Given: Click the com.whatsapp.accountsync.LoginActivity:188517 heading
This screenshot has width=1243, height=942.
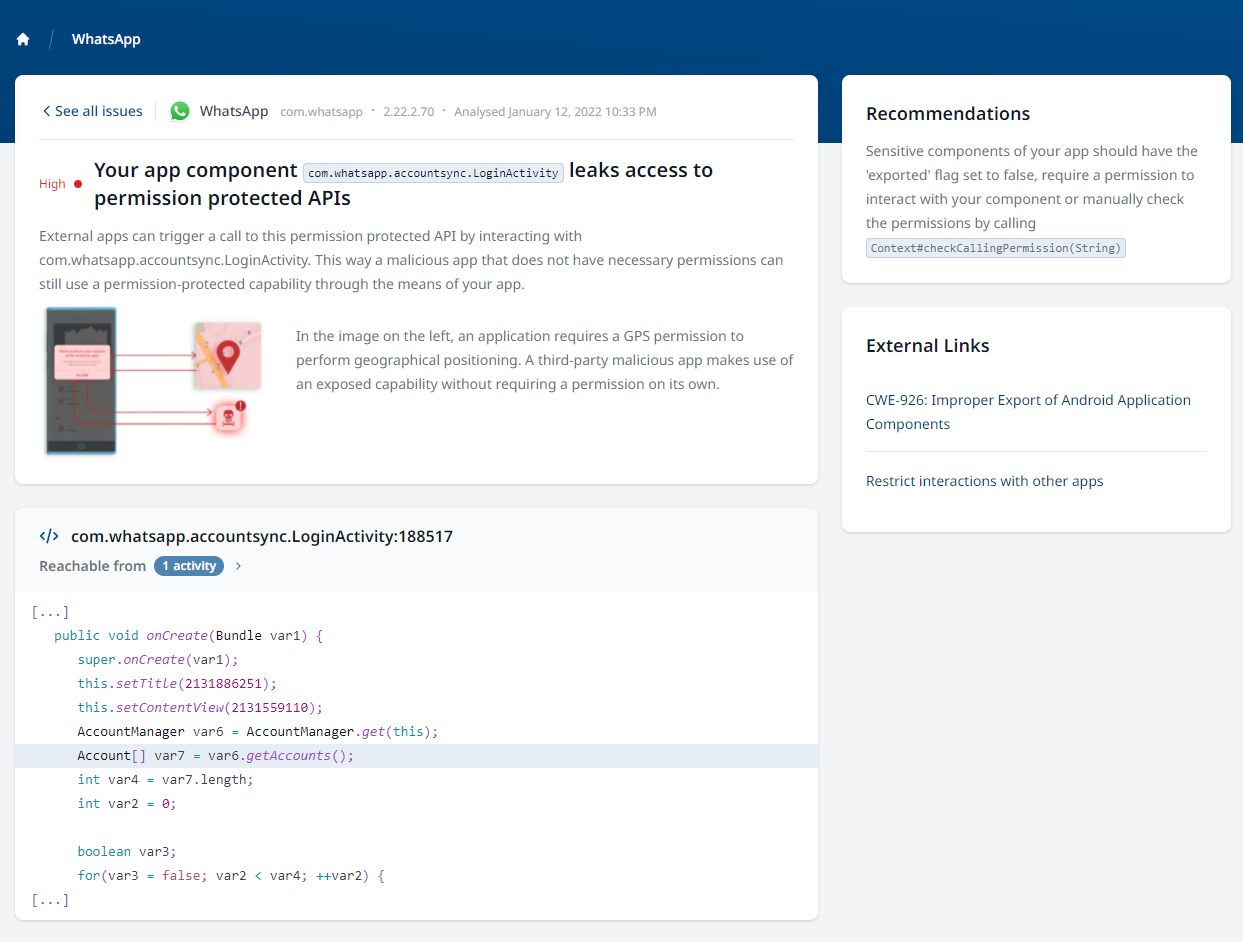Looking at the screenshot, I should click(x=261, y=536).
